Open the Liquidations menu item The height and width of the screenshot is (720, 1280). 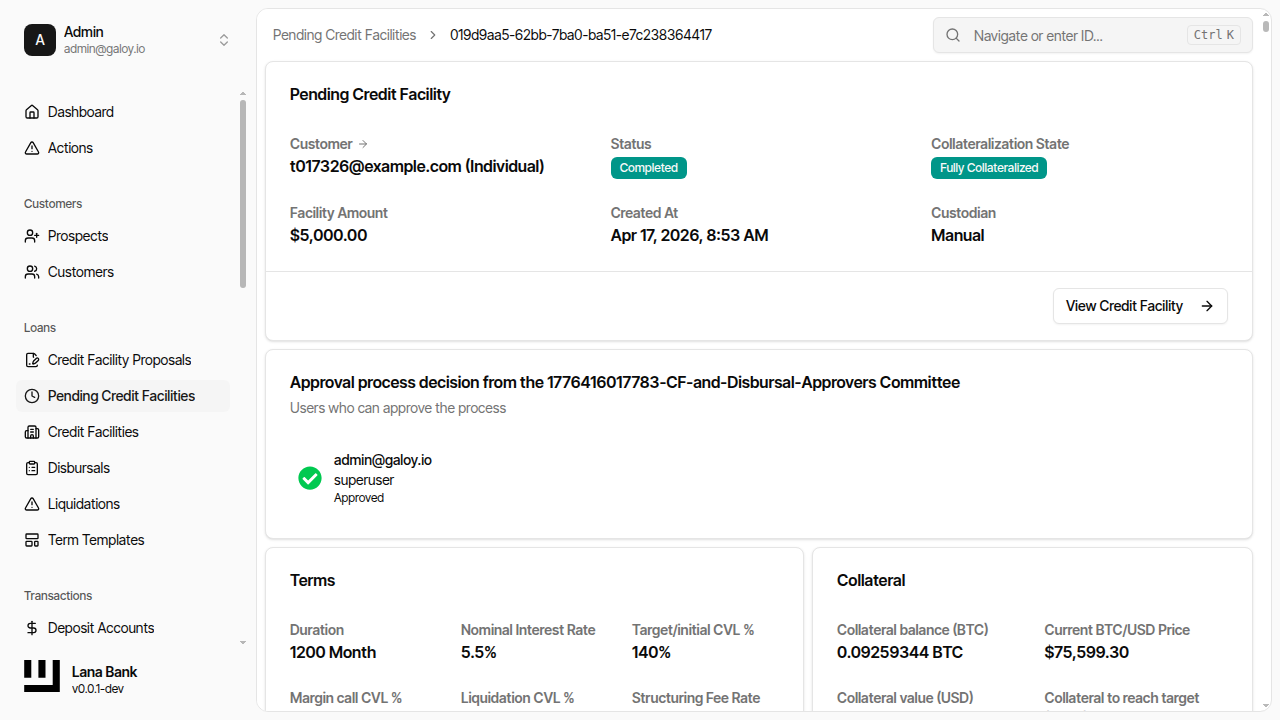pos(83,504)
